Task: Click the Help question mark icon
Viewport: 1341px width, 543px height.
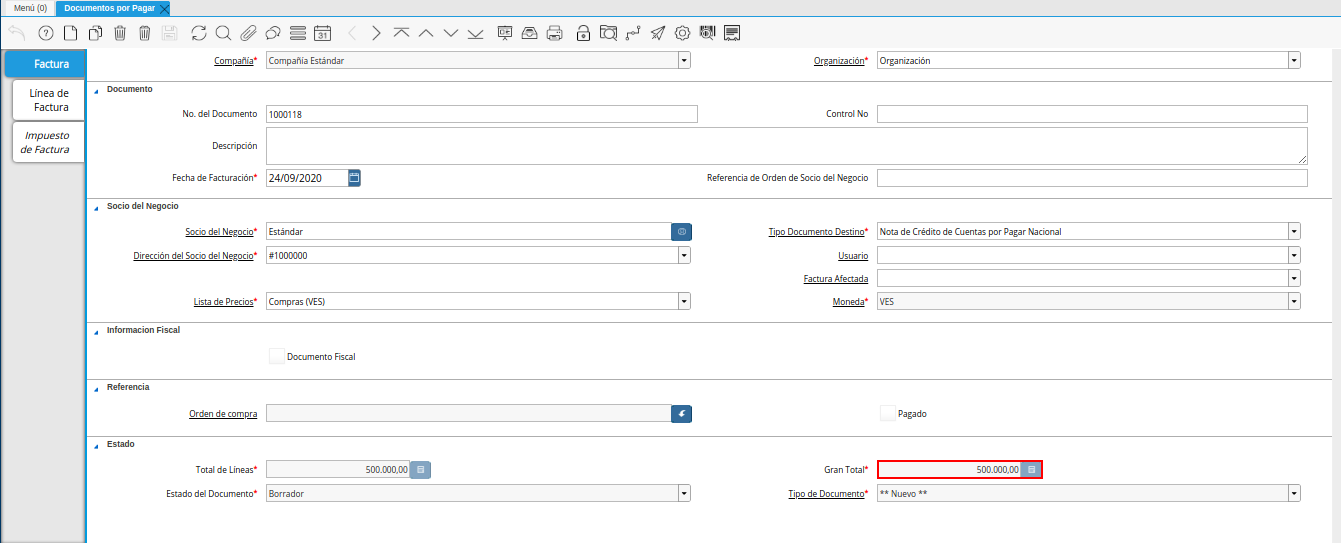Action: (x=45, y=33)
